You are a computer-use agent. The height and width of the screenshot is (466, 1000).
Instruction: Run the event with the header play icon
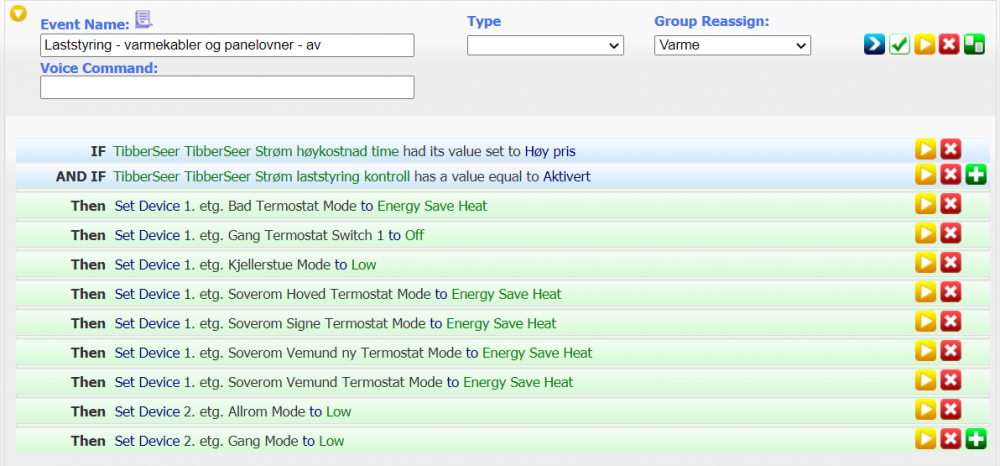[x=925, y=45]
